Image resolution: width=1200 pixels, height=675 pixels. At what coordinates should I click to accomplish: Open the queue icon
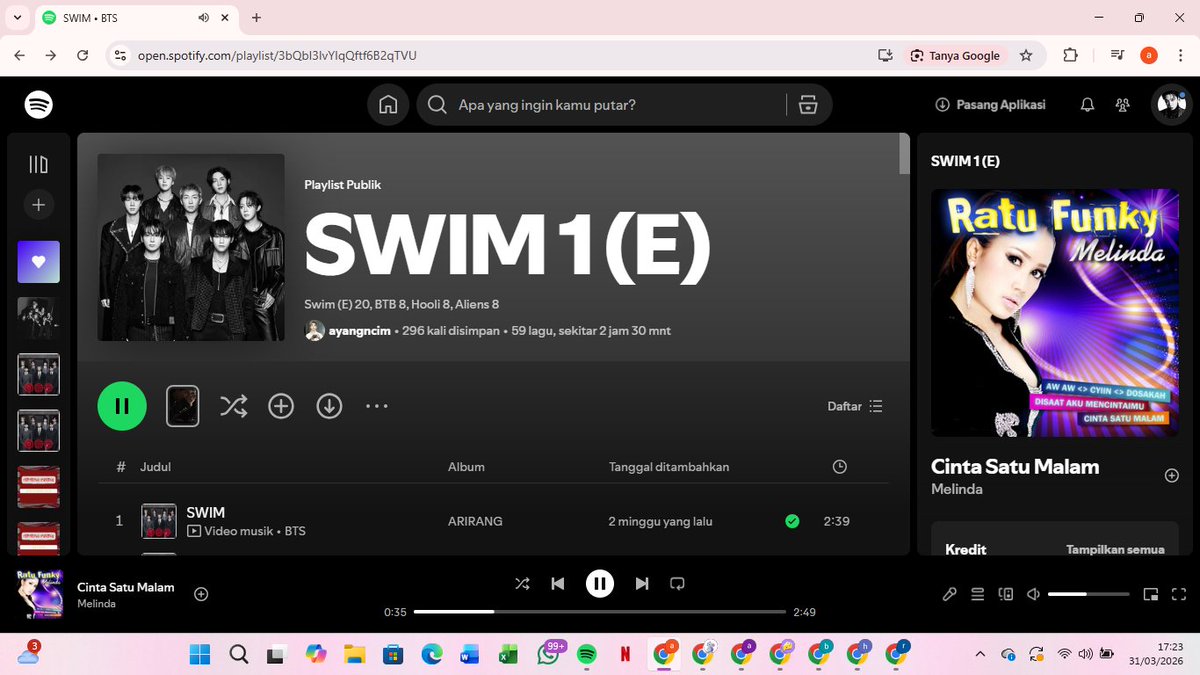click(x=978, y=594)
